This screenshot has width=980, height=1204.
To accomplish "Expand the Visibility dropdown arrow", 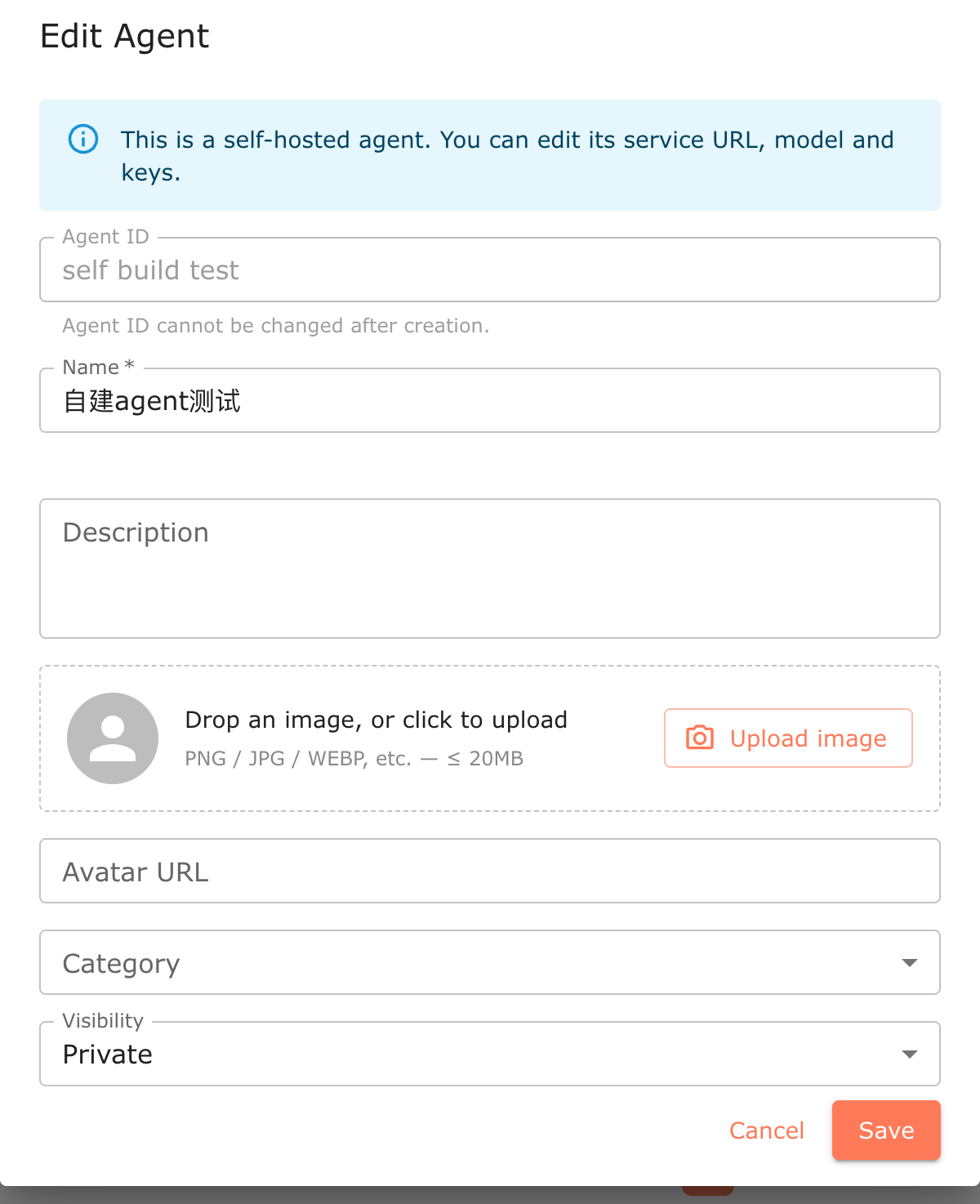I will point(909,1055).
